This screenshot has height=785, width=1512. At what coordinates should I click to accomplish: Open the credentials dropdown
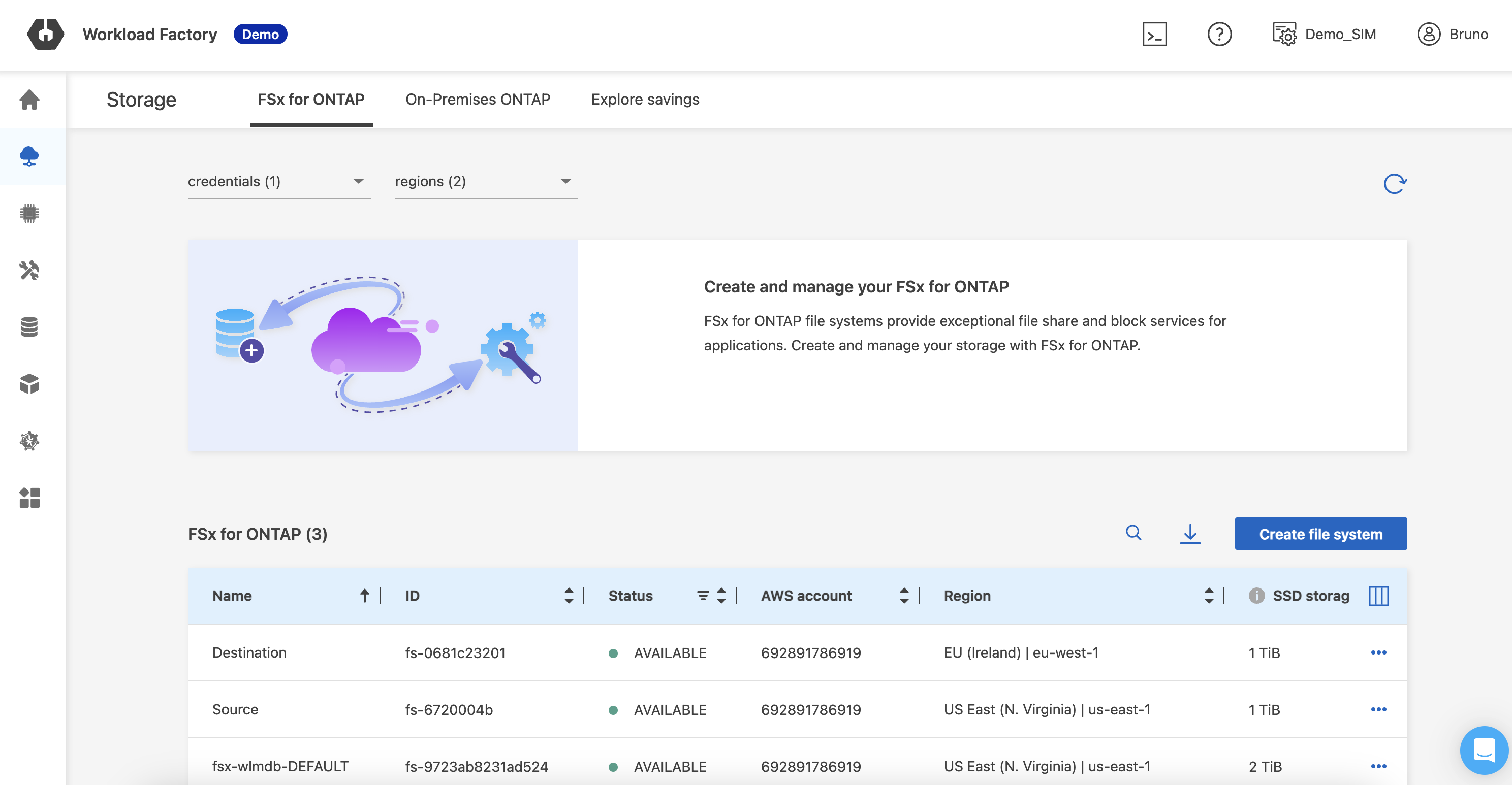278,181
